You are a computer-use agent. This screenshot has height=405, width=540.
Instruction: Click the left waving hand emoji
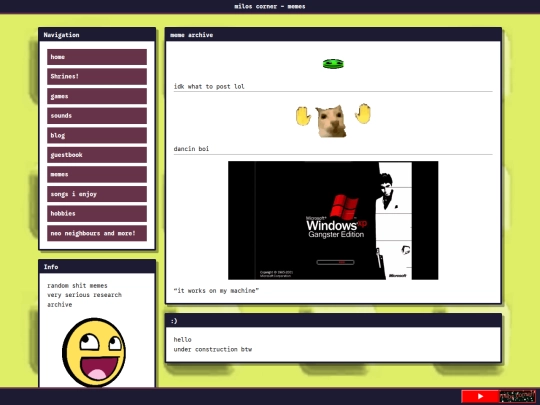pyautogui.click(x=303, y=116)
